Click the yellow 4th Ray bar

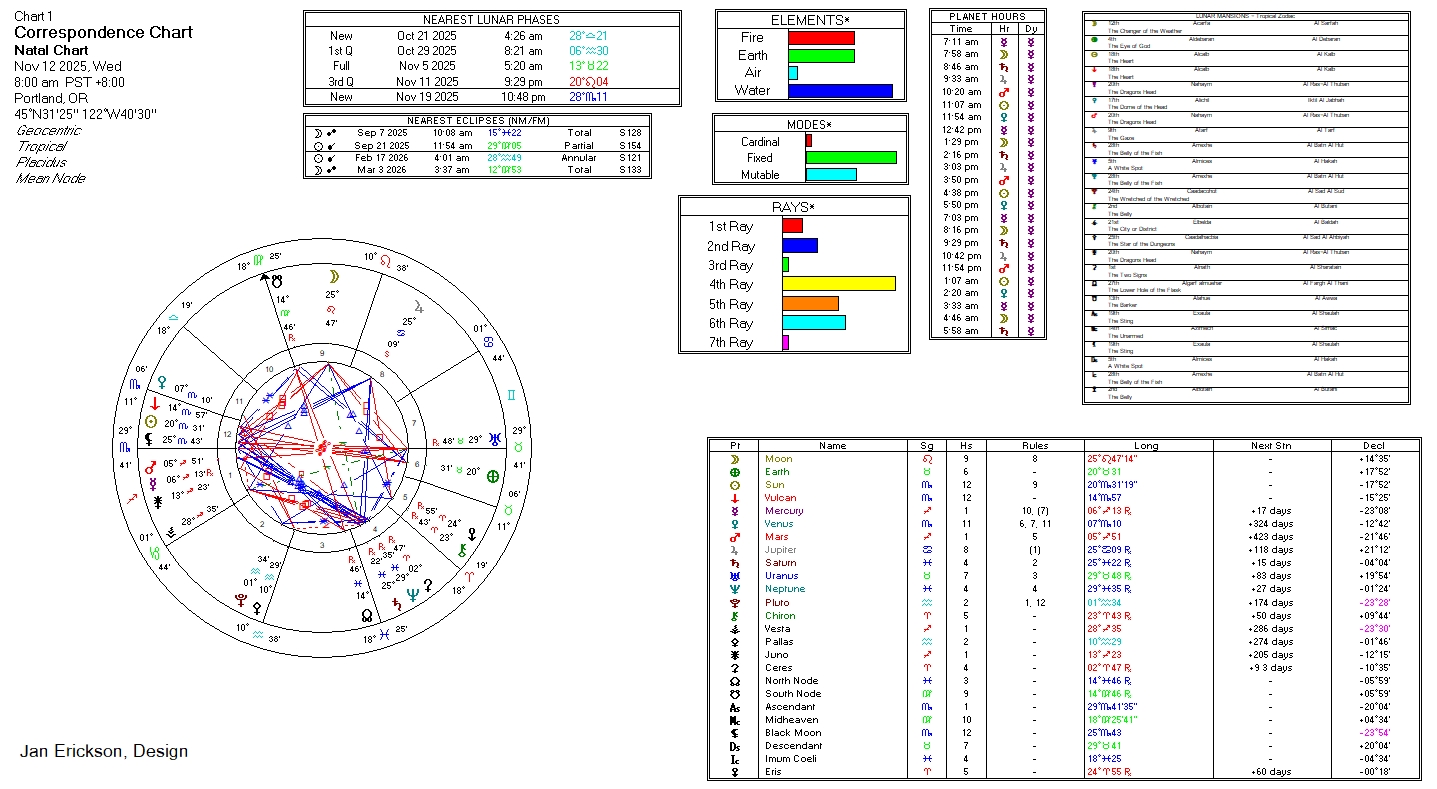838,285
